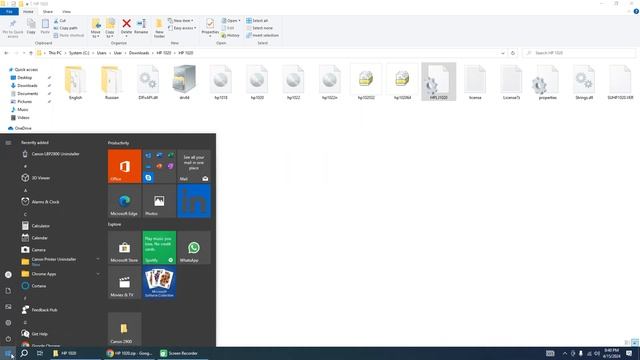Open address bar history dropdown

(x=502, y=53)
